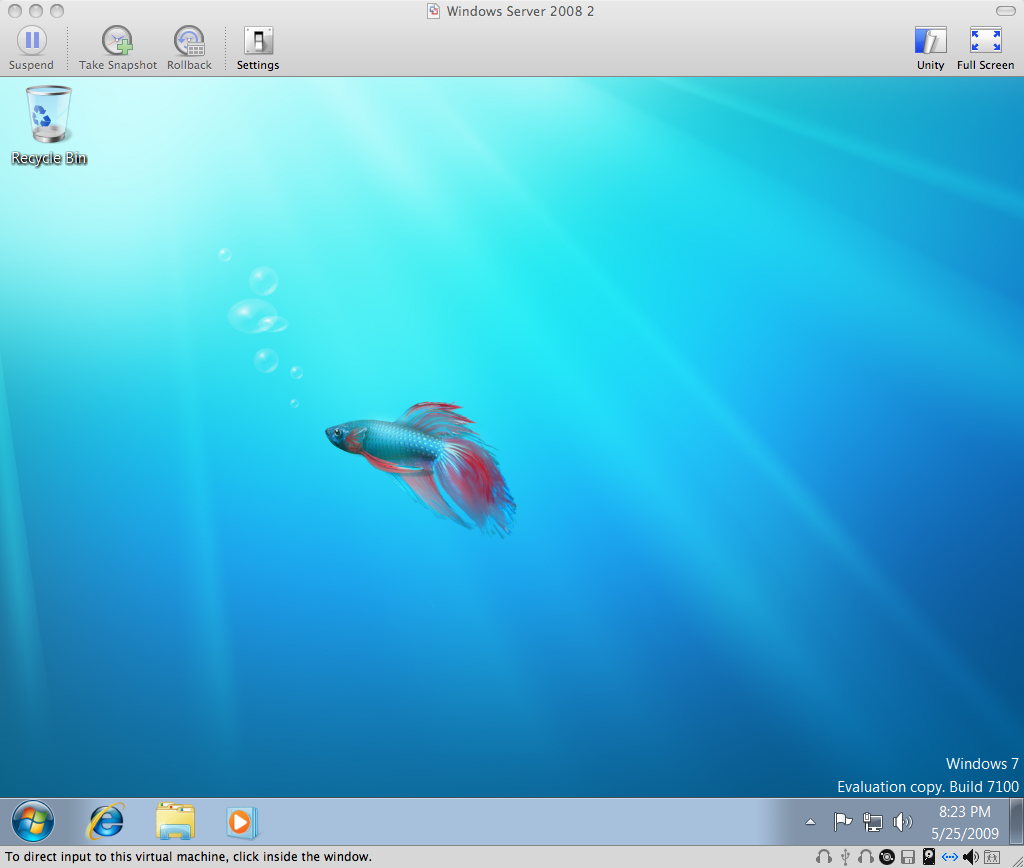Image resolution: width=1024 pixels, height=868 pixels.
Task: Open the Windows volume tray icon
Action: 903,822
